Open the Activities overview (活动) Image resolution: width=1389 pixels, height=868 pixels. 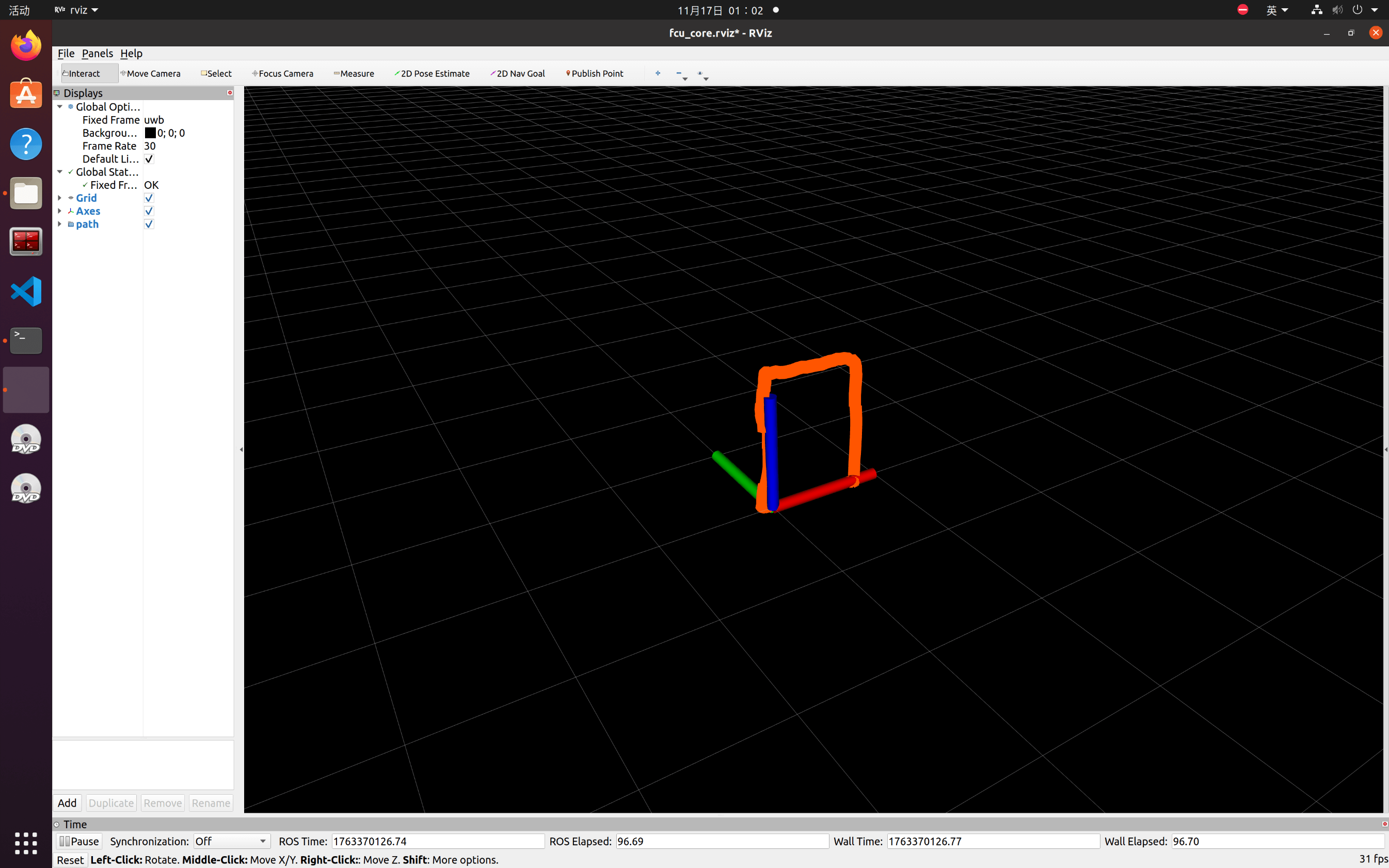click(19, 10)
